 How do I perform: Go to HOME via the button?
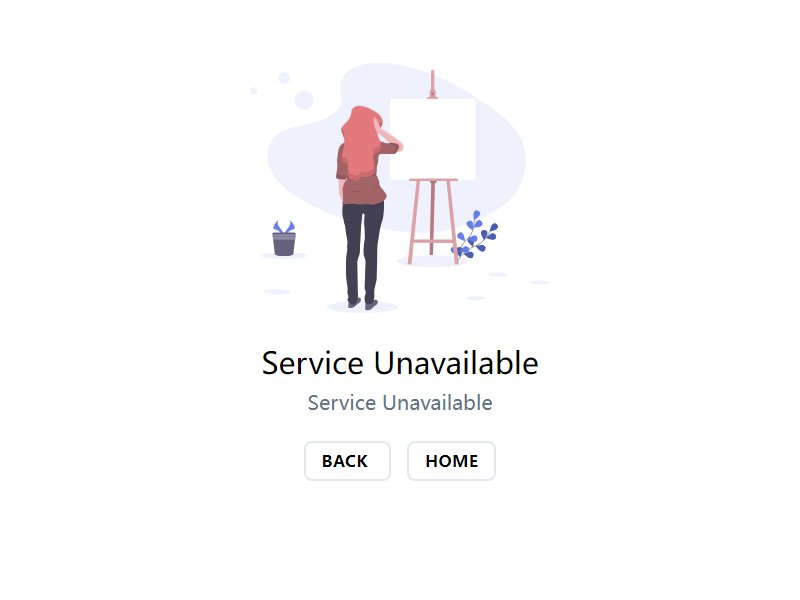(452, 461)
